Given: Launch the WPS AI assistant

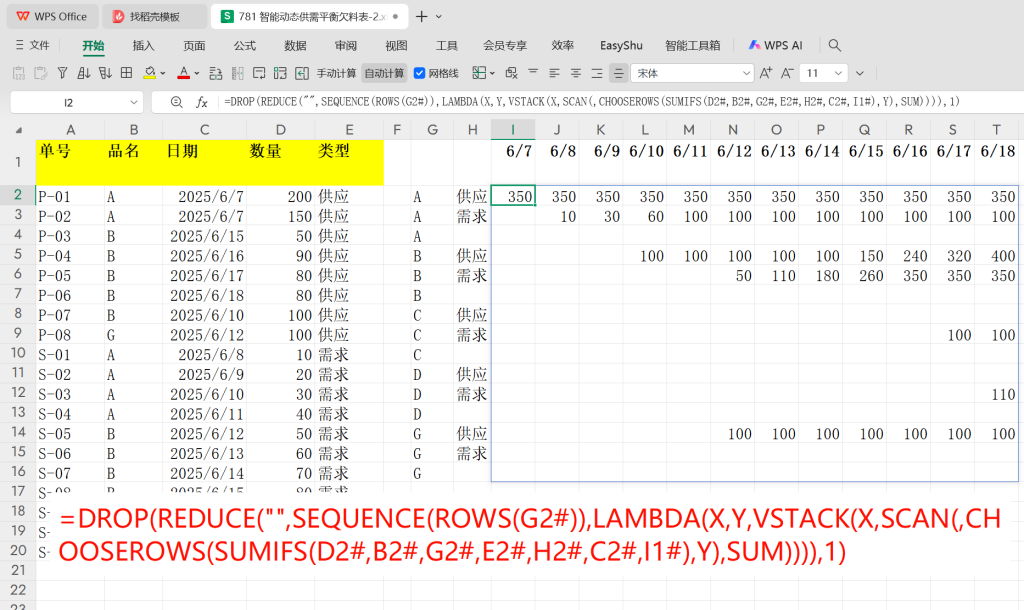Looking at the screenshot, I should coord(775,45).
